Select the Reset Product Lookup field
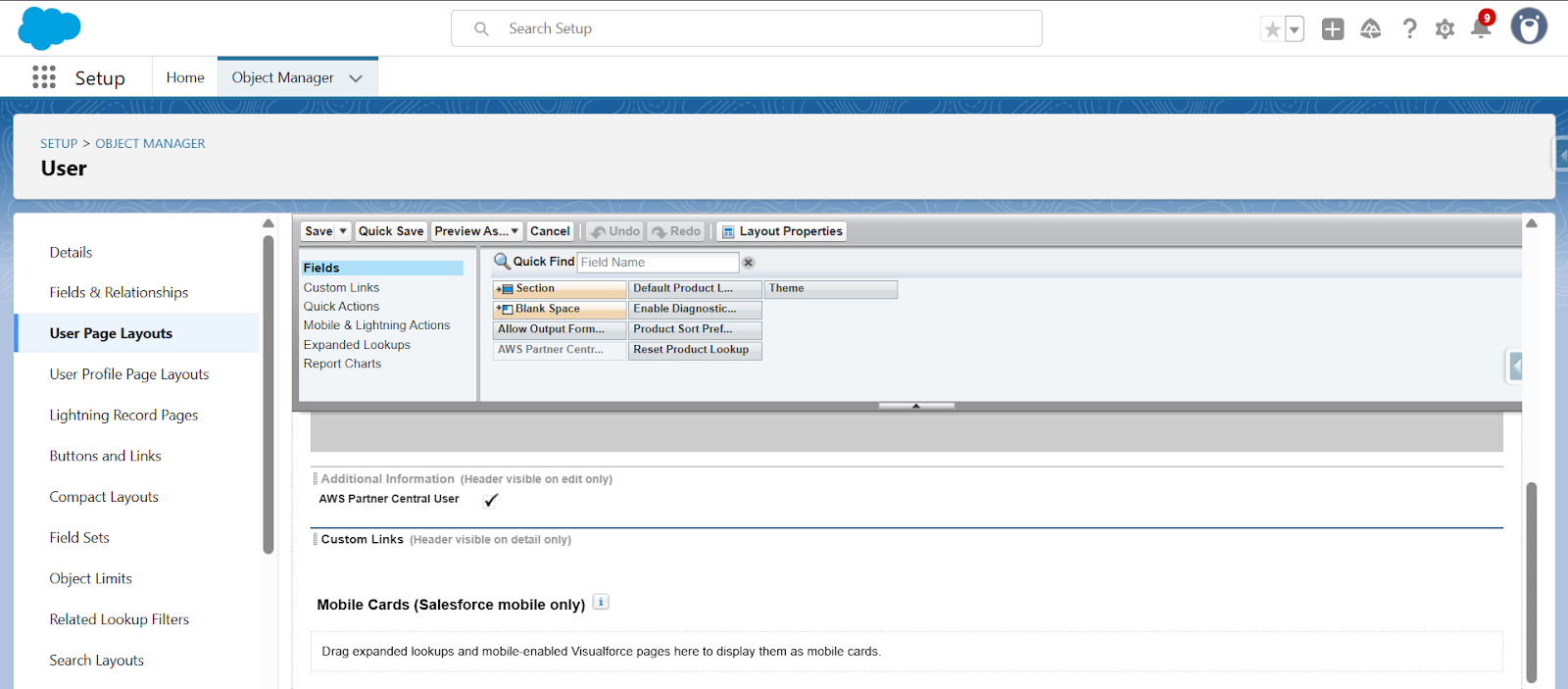The height and width of the screenshot is (689, 1568). click(695, 350)
